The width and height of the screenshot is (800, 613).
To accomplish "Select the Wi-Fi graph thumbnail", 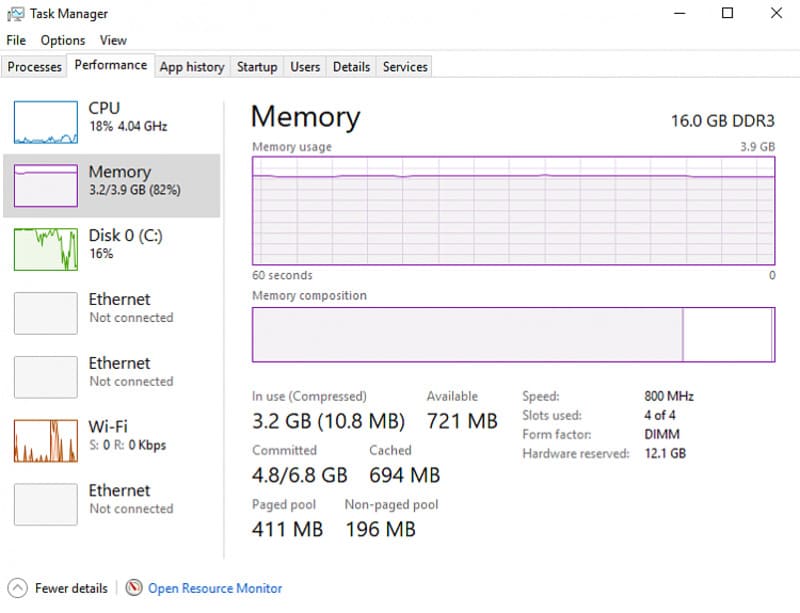I will [x=46, y=440].
